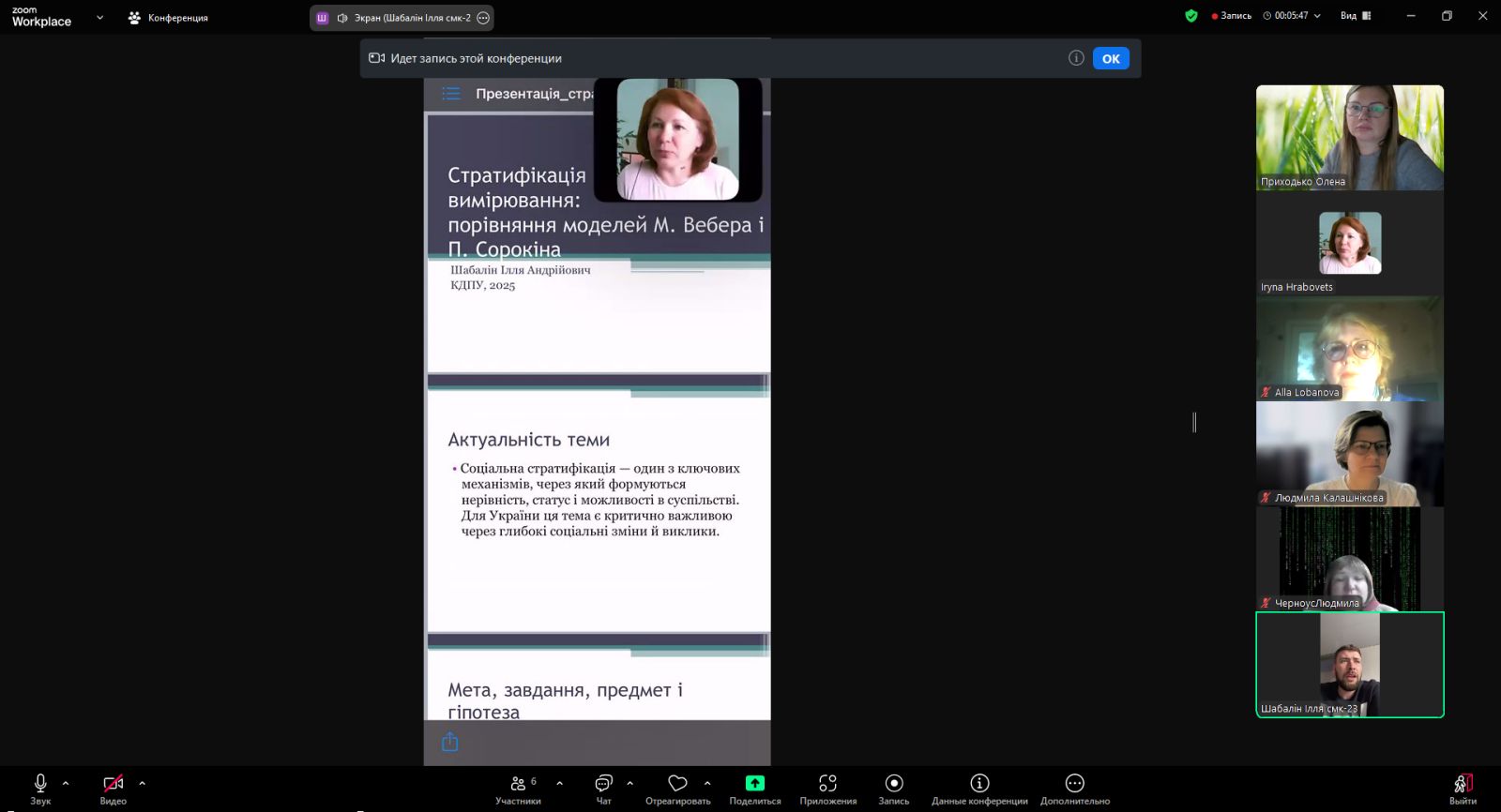Click the green Share screen icon
The height and width of the screenshot is (812, 1501).
click(x=754, y=784)
